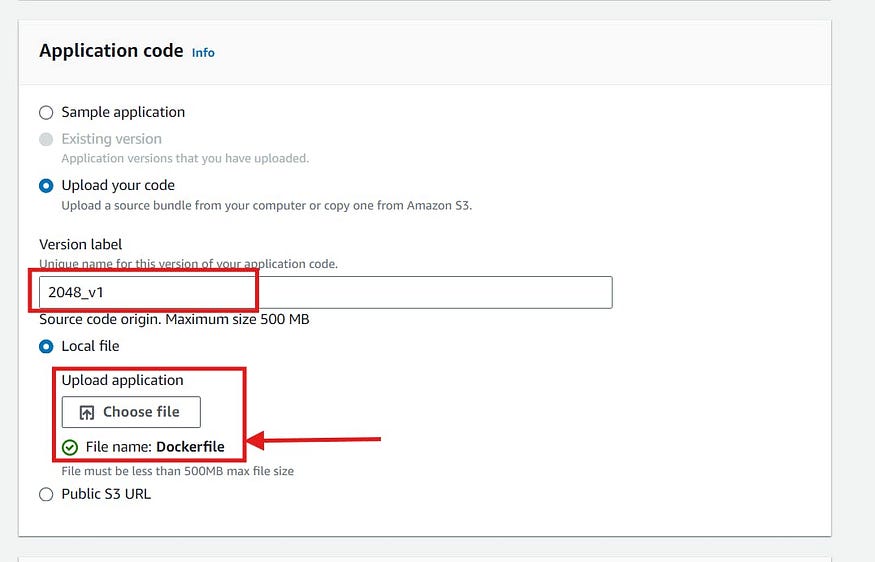Click 'File must be less than 500MB' note
The image size is (875, 562).
[x=177, y=471]
